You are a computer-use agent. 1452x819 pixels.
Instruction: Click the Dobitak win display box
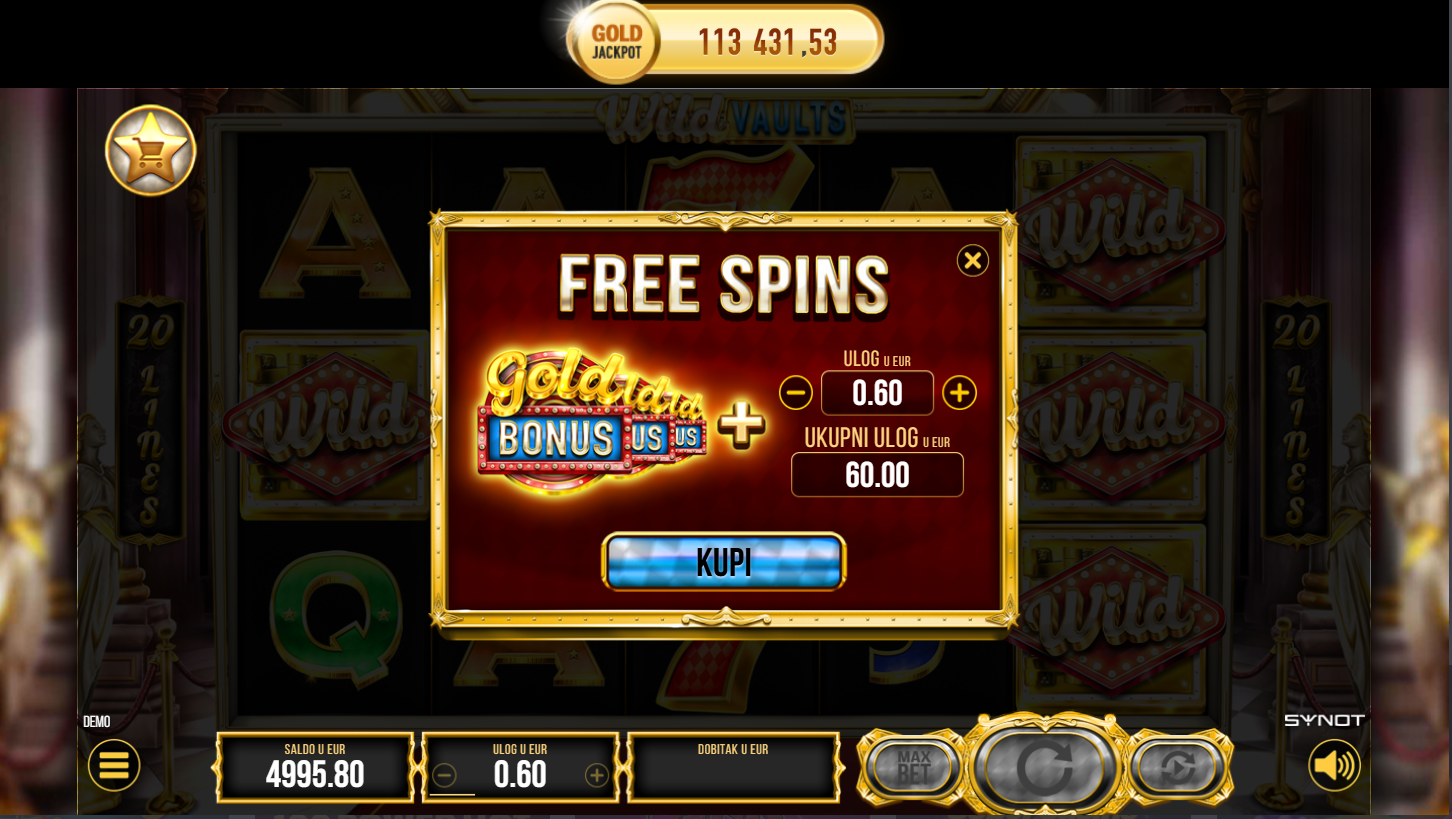733,767
